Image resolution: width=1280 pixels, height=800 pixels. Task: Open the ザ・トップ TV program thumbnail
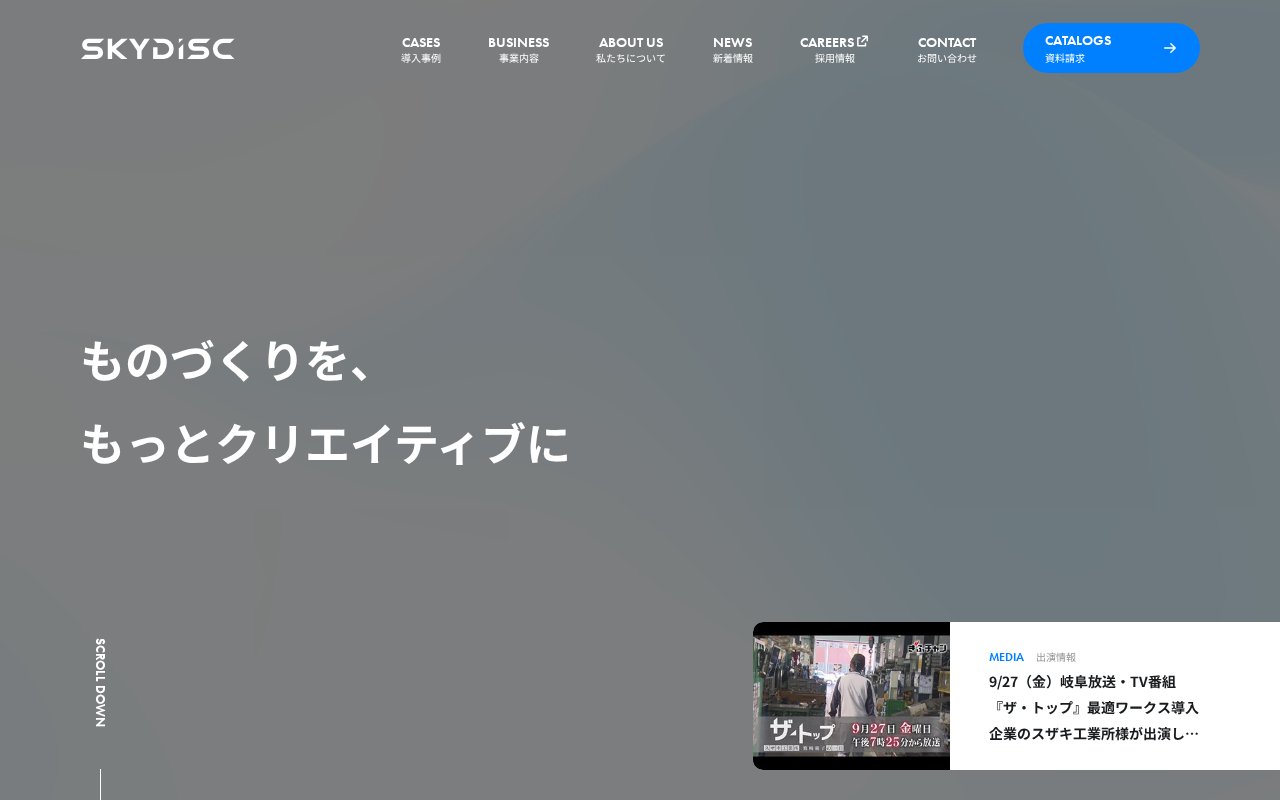(851, 696)
